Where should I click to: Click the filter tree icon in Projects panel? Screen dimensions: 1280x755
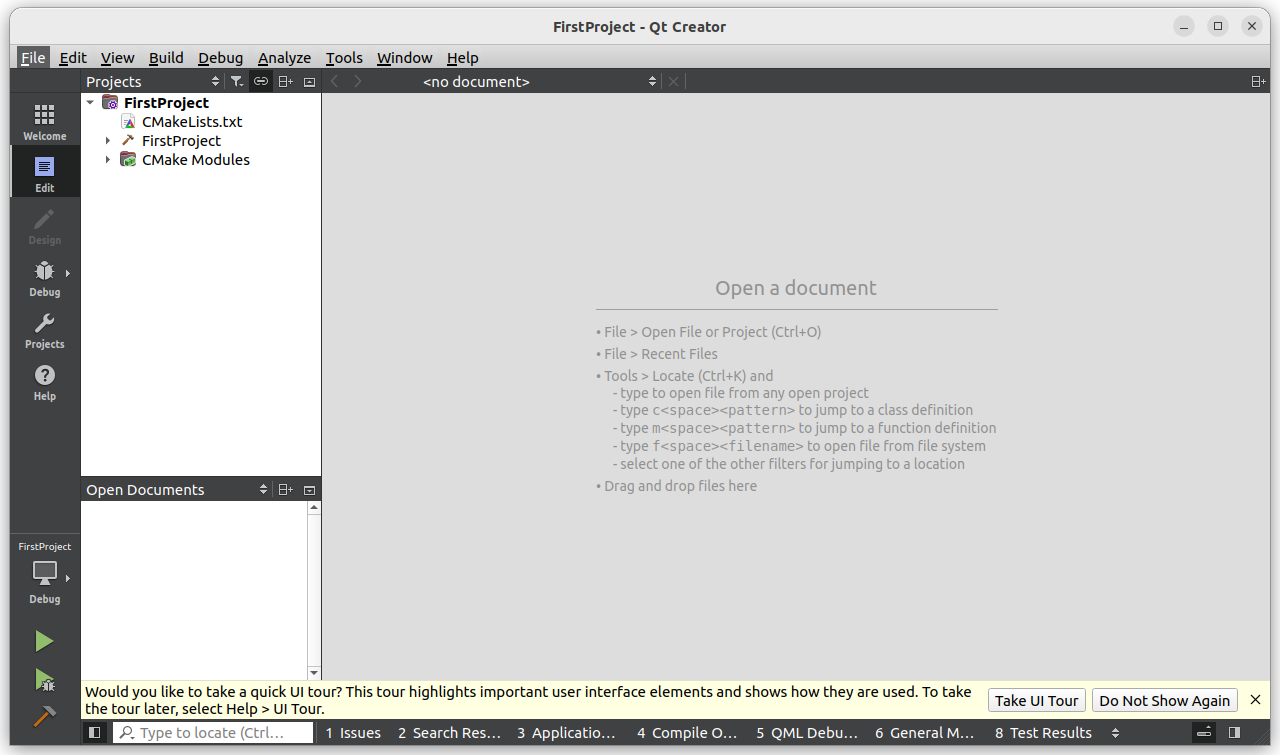click(236, 81)
